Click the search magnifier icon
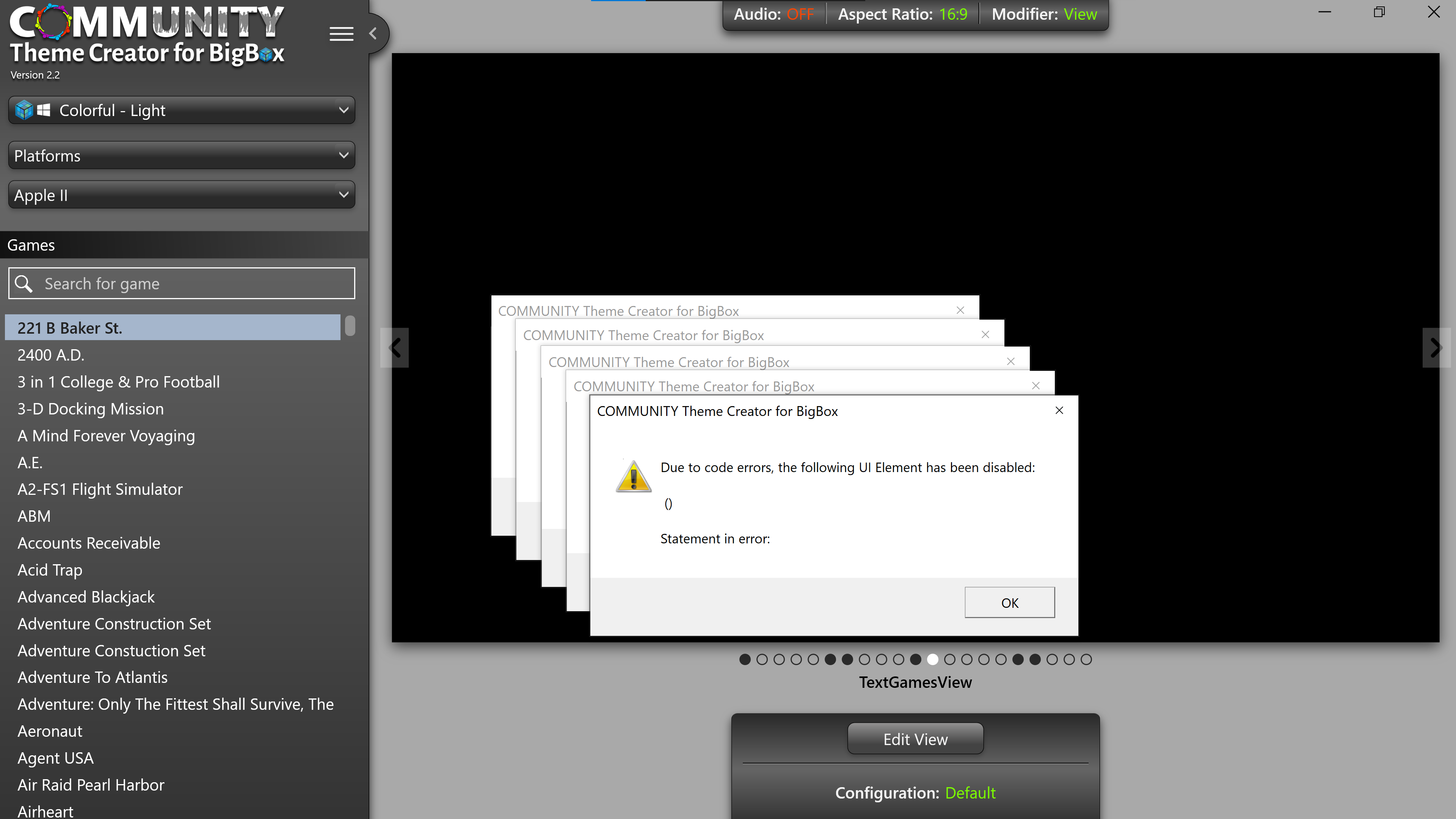Viewport: 1456px width, 819px height. point(24,283)
